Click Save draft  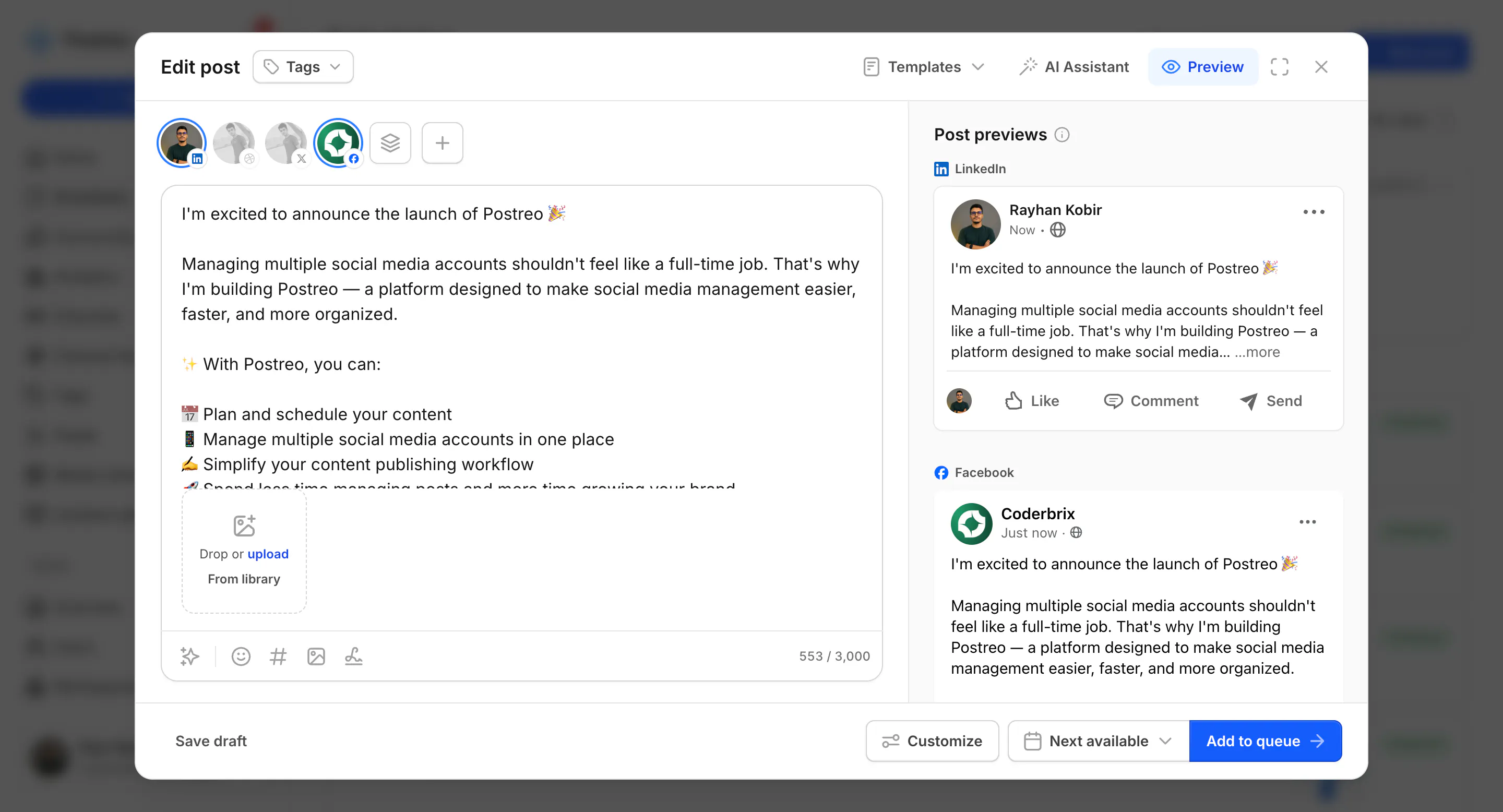(211, 741)
